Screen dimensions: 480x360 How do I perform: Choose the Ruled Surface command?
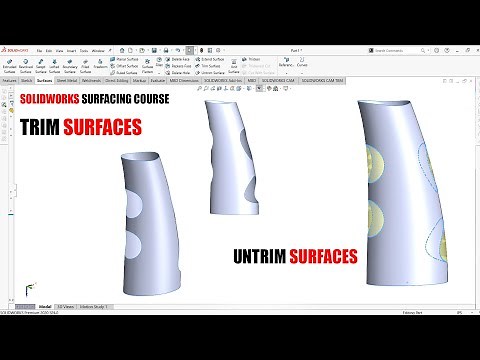(x=124, y=73)
